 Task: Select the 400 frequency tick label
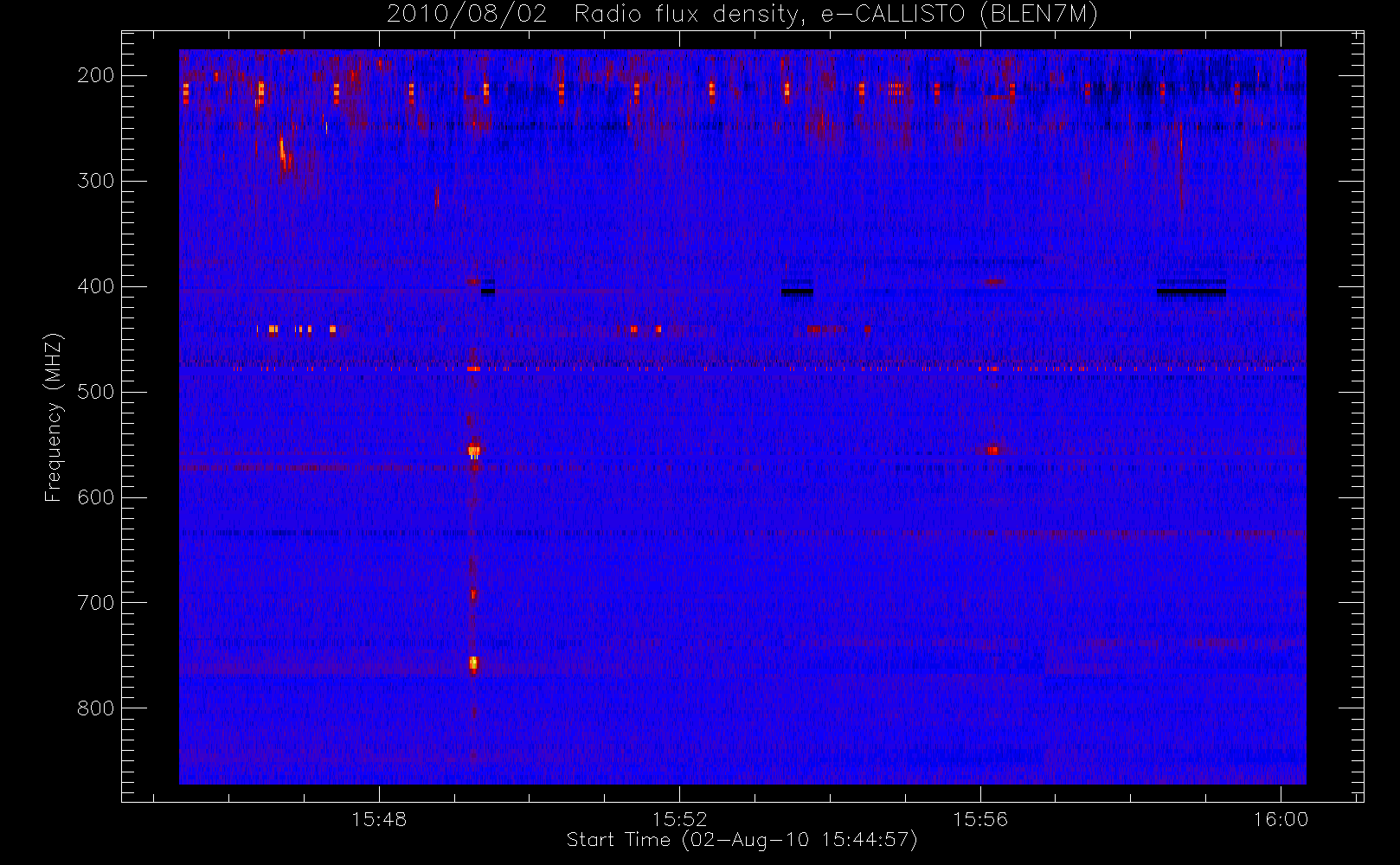click(x=96, y=286)
